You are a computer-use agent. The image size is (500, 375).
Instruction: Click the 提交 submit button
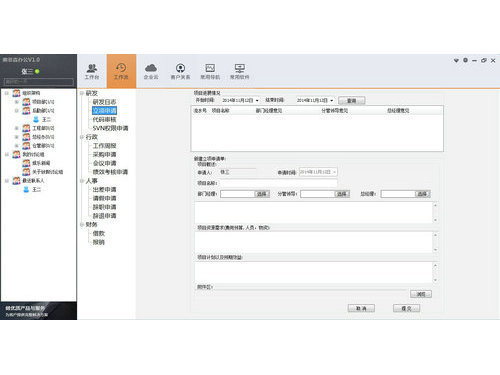[x=406, y=308]
